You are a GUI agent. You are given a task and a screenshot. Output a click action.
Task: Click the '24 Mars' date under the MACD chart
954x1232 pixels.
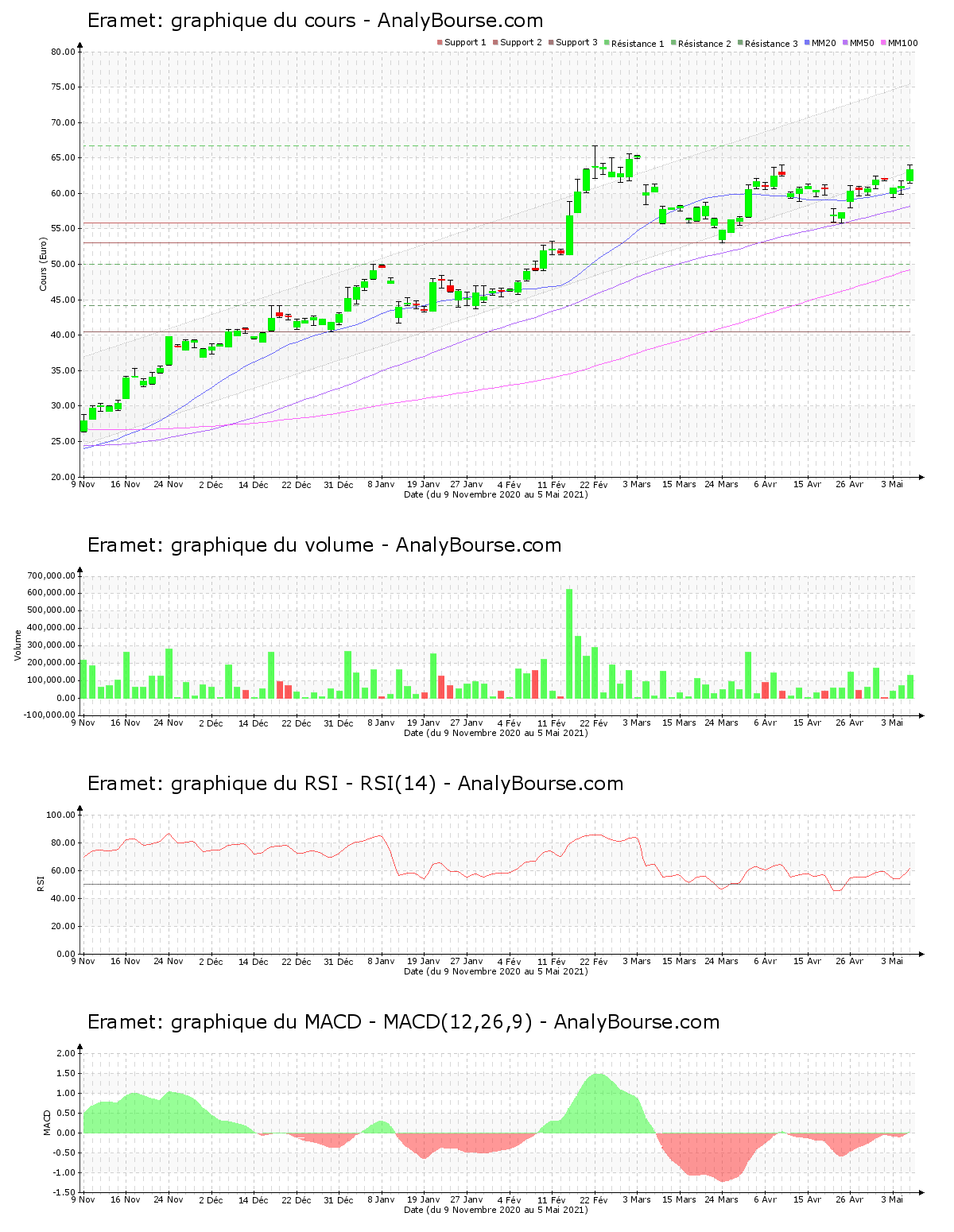click(x=722, y=1199)
